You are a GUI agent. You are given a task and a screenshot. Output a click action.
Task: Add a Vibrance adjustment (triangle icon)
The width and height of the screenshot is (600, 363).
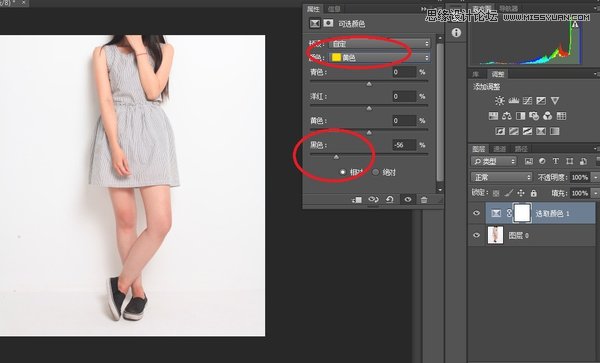coord(555,101)
